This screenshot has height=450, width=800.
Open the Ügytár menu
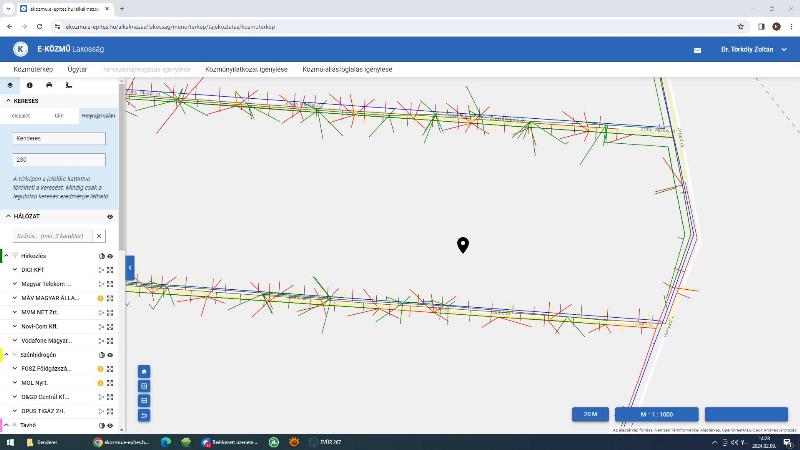click(77, 69)
